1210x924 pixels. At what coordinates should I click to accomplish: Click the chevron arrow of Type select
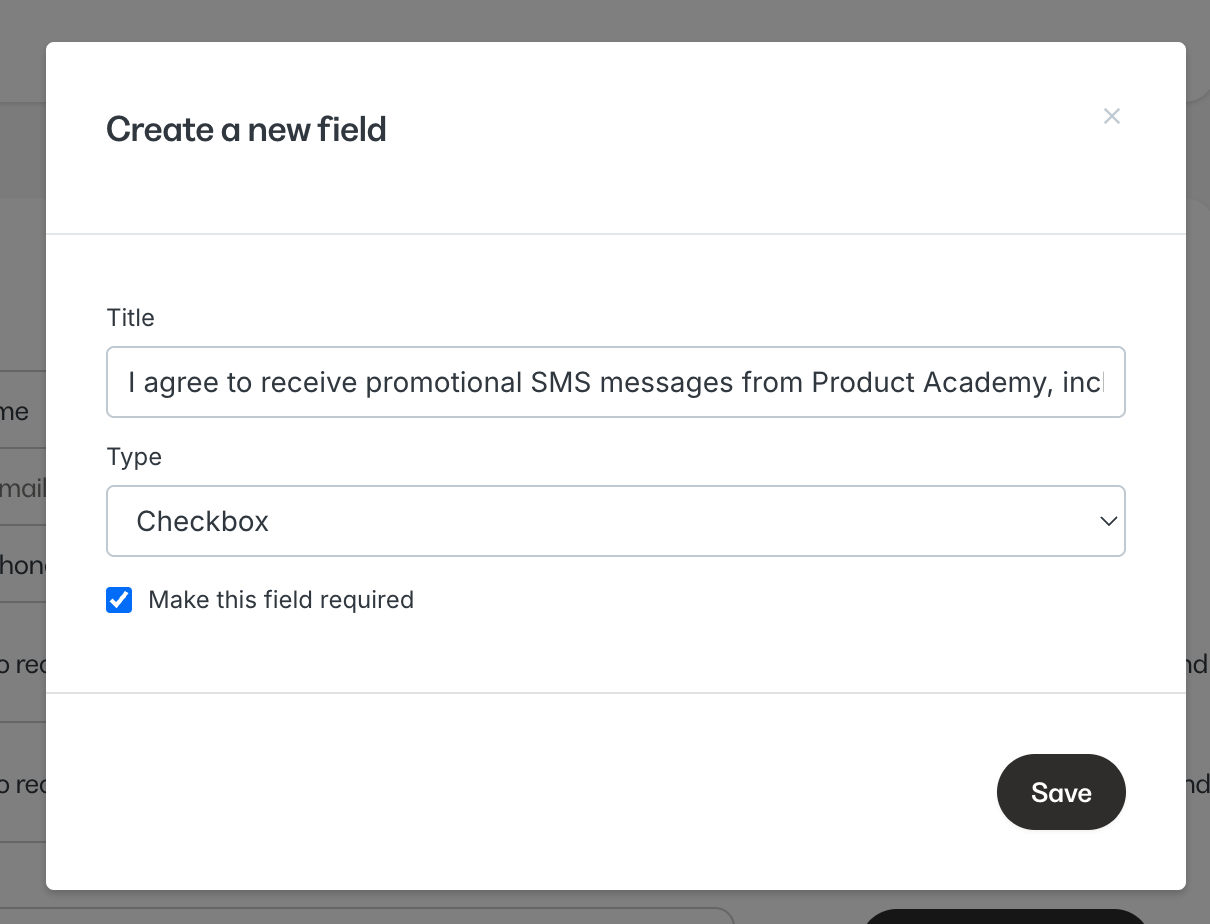click(1108, 521)
